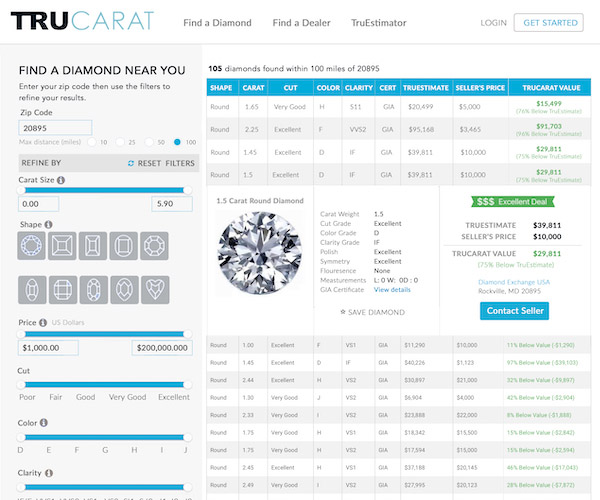Viewport: 600px width, 500px height.
Task: Sort by CUT column header
Action: tap(290, 88)
